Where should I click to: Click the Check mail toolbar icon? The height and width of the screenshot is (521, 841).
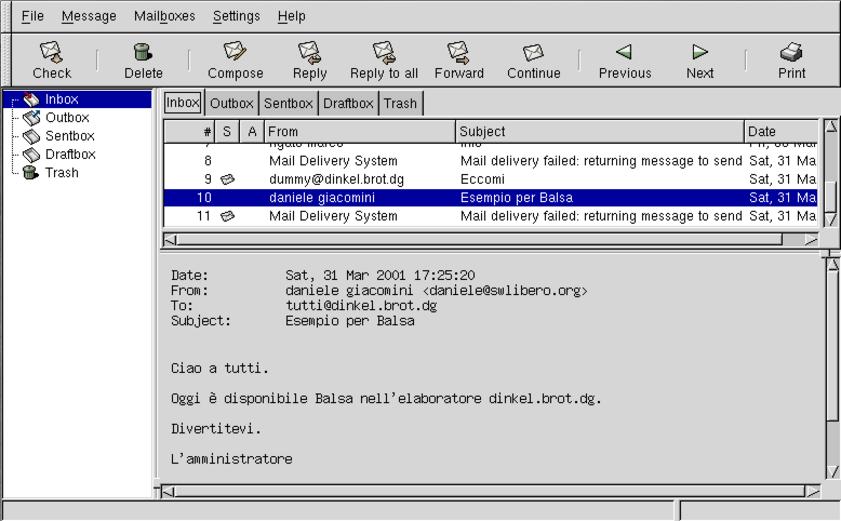51,60
